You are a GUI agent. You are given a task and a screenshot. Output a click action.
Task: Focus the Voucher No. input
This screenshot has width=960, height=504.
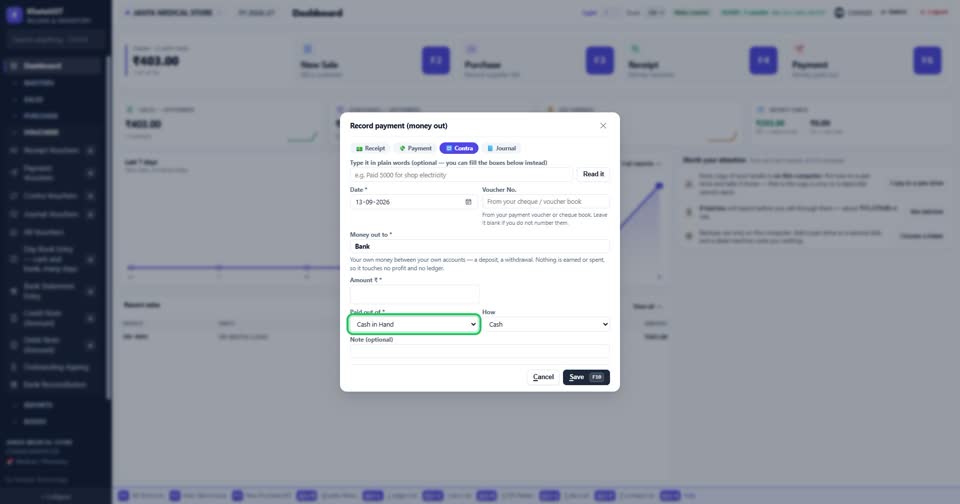[546, 201]
